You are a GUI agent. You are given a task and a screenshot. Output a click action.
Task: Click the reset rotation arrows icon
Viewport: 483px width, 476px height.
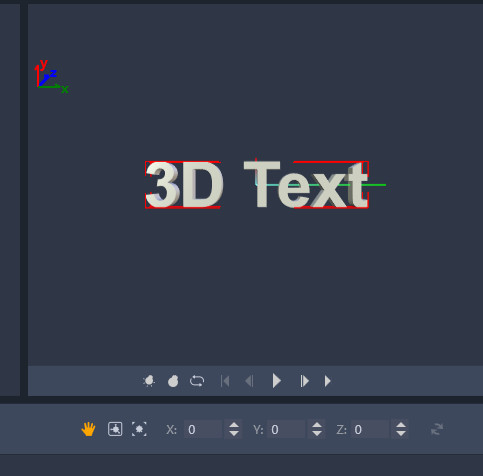[437, 429]
